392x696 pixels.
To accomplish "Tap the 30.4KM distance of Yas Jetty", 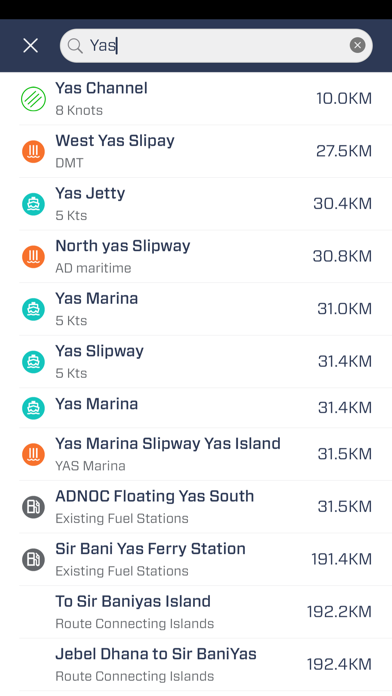I will click(x=342, y=204).
